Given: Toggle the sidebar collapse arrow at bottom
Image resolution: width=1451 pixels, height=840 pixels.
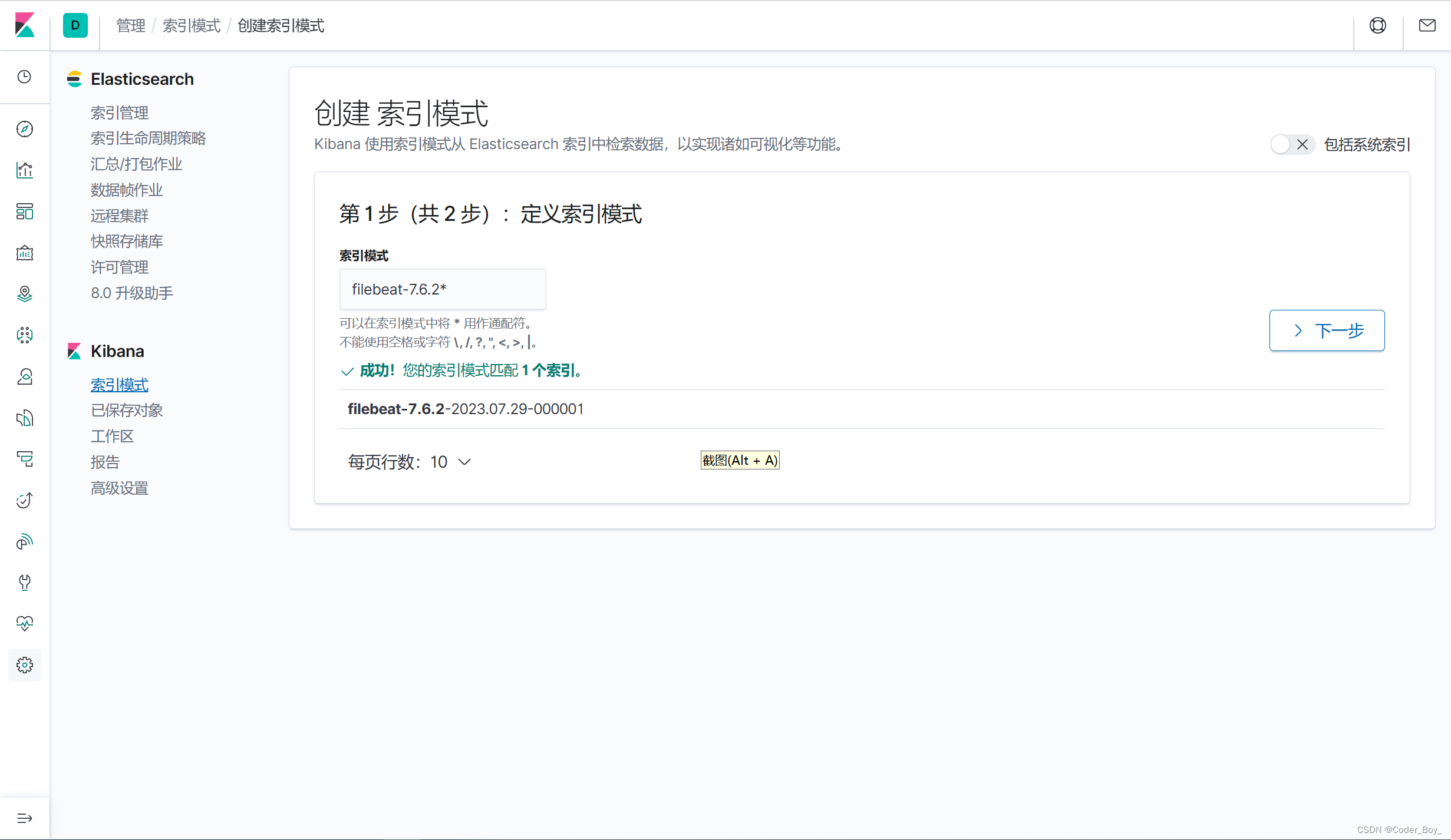Looking at the screenshot, I should click(24, 818).
